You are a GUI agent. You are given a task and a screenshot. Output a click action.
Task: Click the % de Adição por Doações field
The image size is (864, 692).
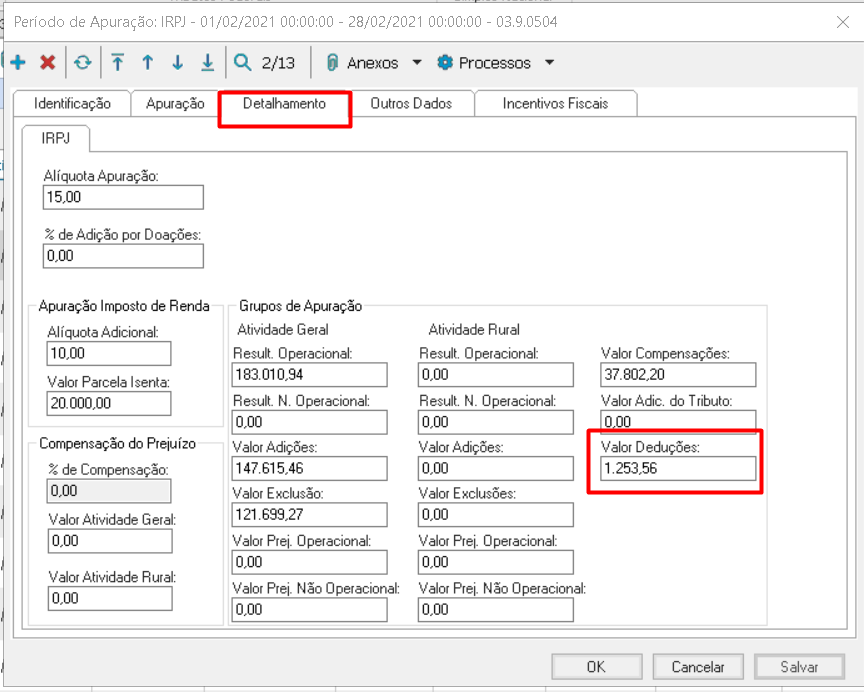point(123,256)
